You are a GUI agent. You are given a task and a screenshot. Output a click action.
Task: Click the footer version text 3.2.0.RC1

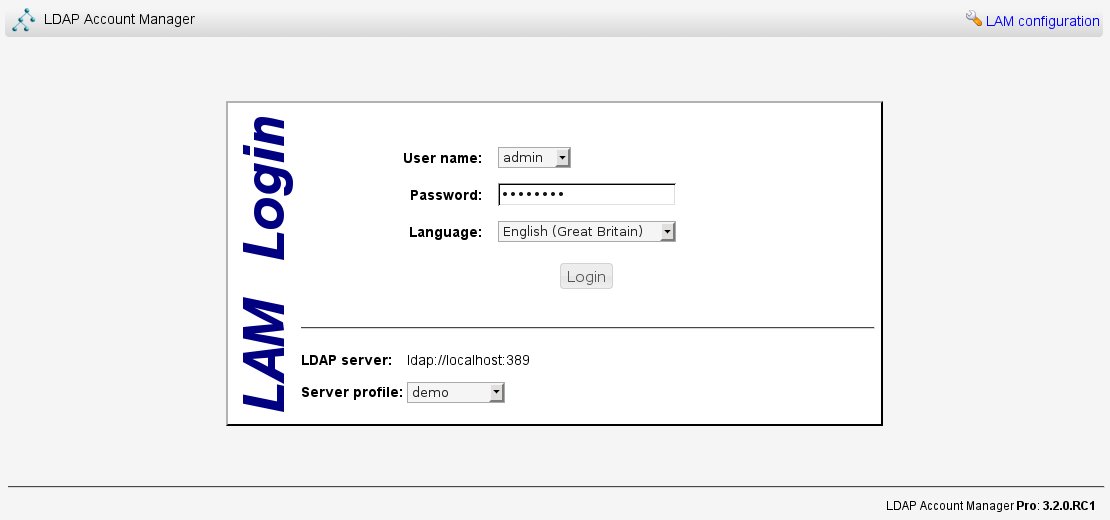[1068, 506]
